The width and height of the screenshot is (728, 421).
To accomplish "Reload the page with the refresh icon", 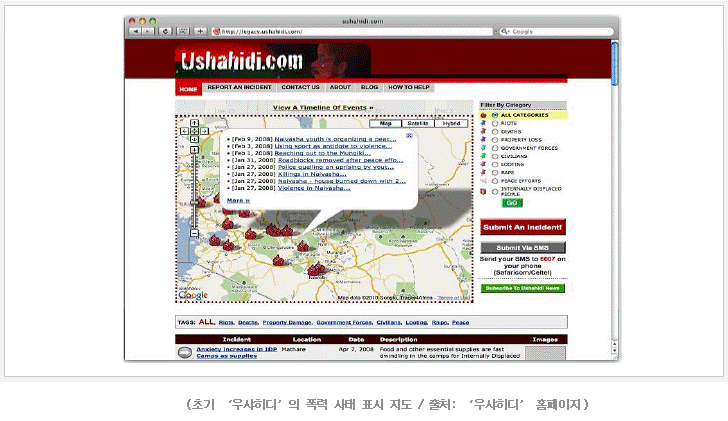I will tap(165, 32).
